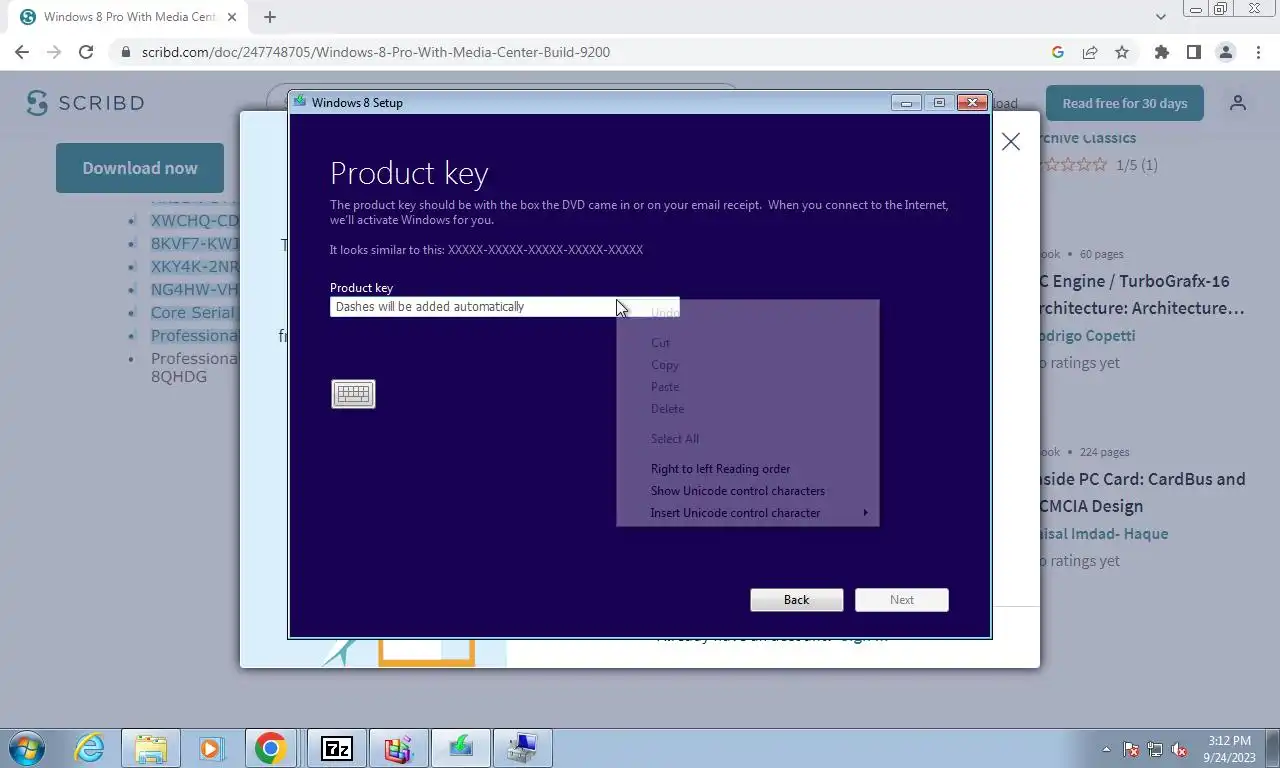This screenshot has height=768, width=1280.
Task: Select Show Unicode control characters
Action: point(737,491)
